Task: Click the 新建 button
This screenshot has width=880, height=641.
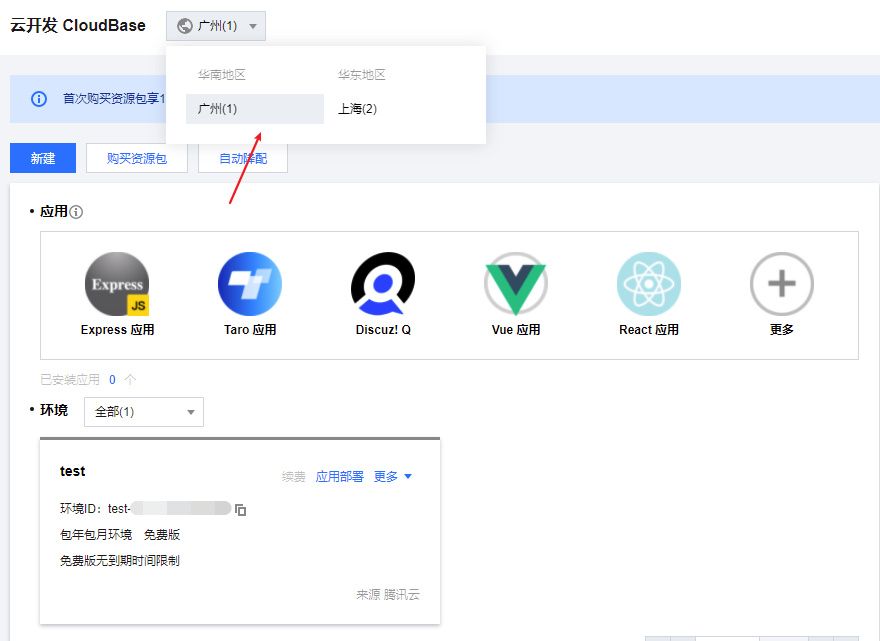Action: (43, 158)
